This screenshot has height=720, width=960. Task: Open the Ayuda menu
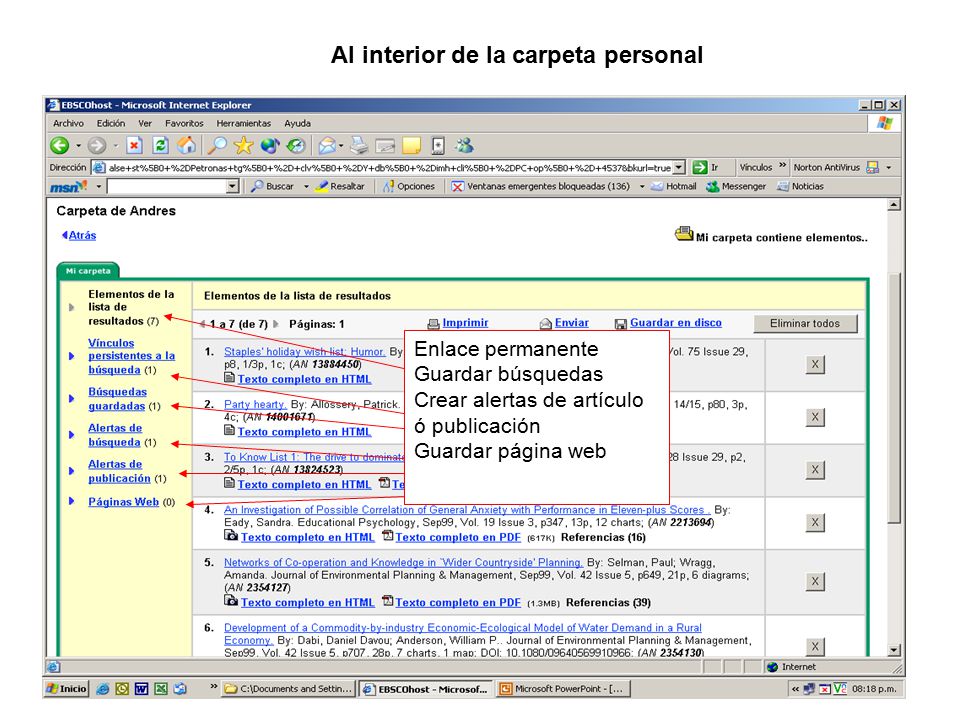[298, 123]
